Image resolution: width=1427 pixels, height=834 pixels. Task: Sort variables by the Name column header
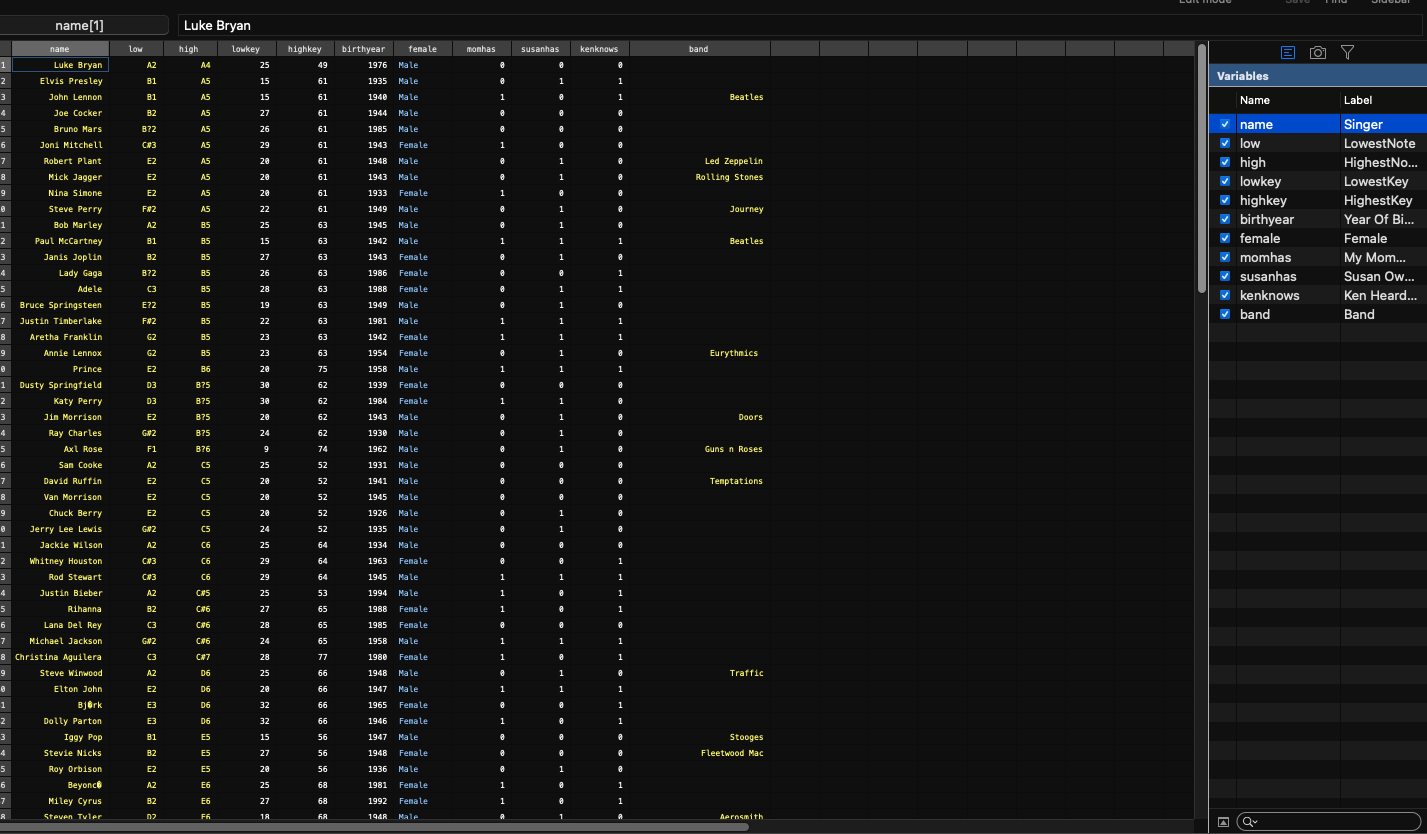point(1288,100)
